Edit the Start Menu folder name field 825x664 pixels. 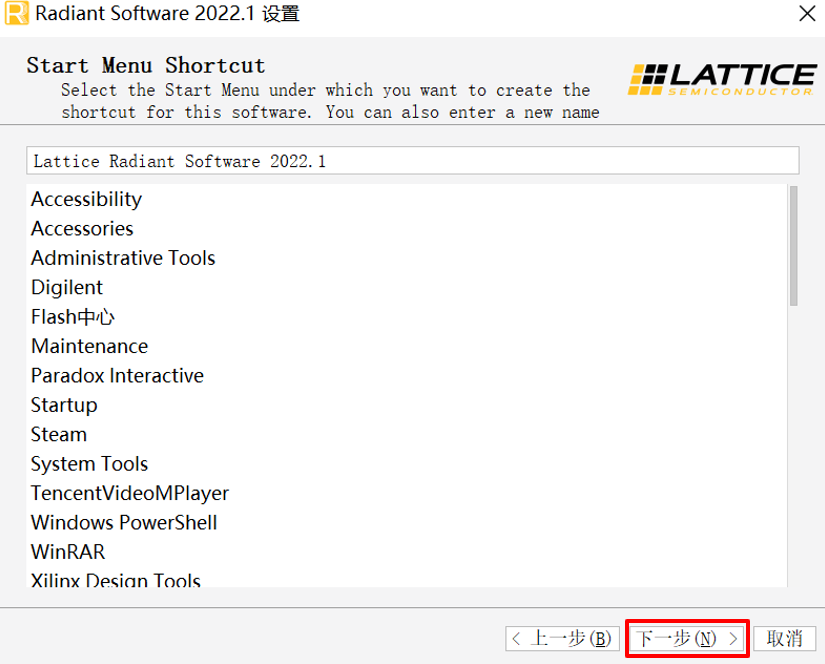[412, 160]
